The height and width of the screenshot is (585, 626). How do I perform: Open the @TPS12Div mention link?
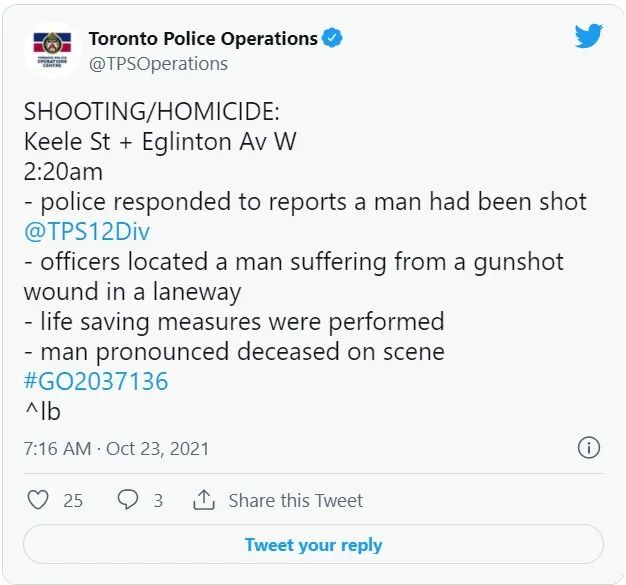[87, 232]
